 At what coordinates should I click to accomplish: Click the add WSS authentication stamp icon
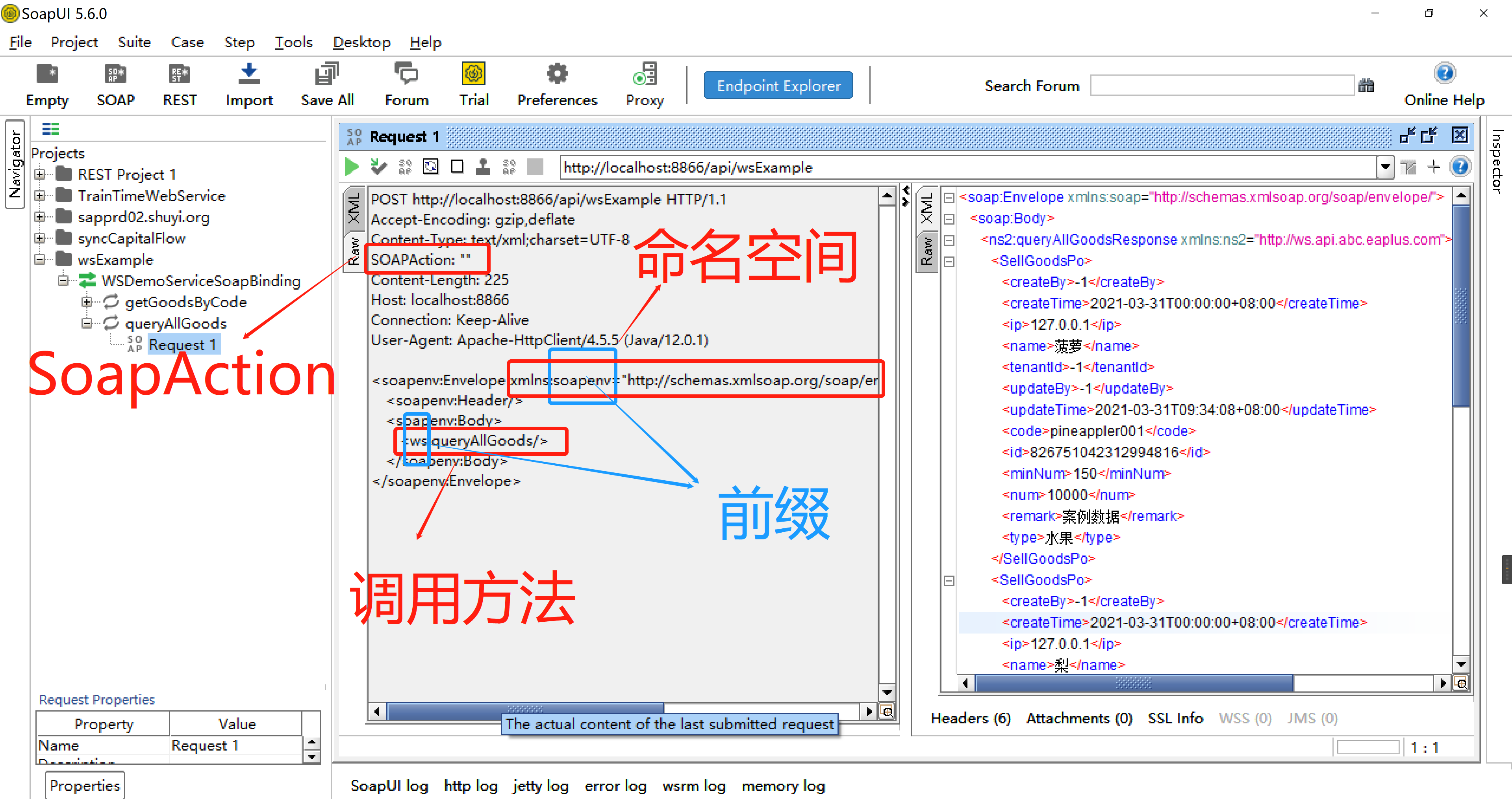(x=482, y=166)
